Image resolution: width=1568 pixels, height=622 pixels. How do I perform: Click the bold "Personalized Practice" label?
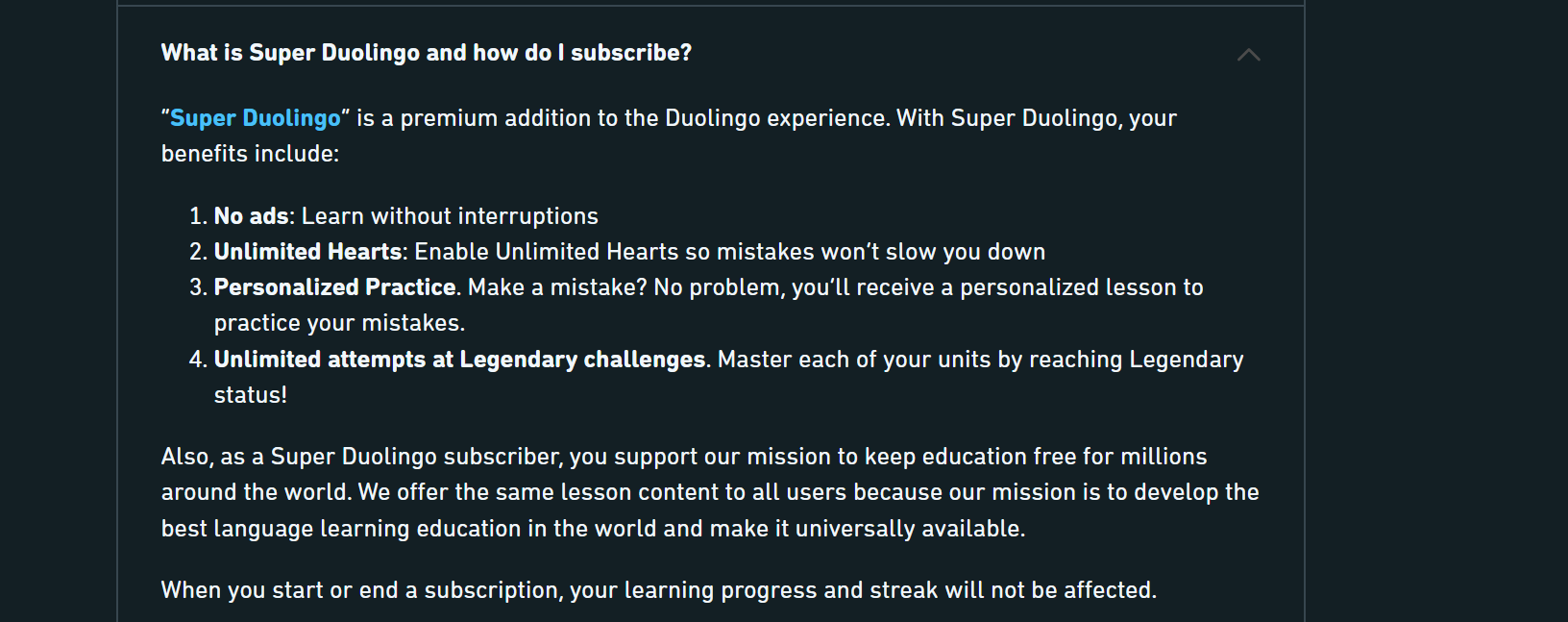[334, 287]
